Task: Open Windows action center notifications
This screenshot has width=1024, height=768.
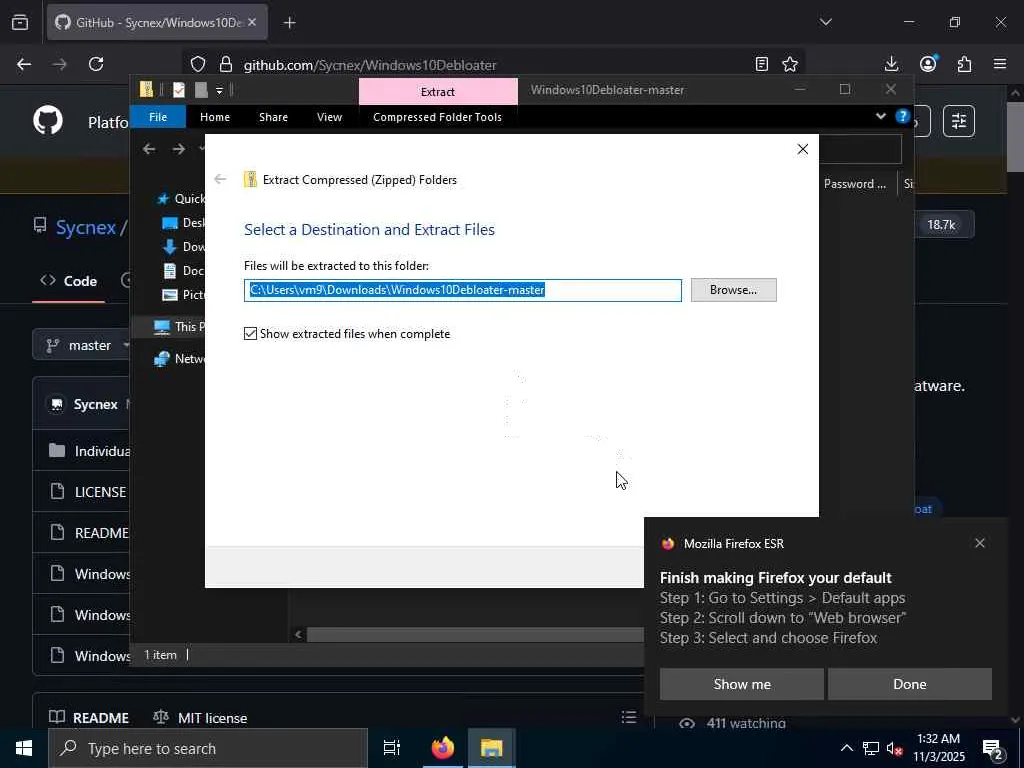Action: click(993, 749)
